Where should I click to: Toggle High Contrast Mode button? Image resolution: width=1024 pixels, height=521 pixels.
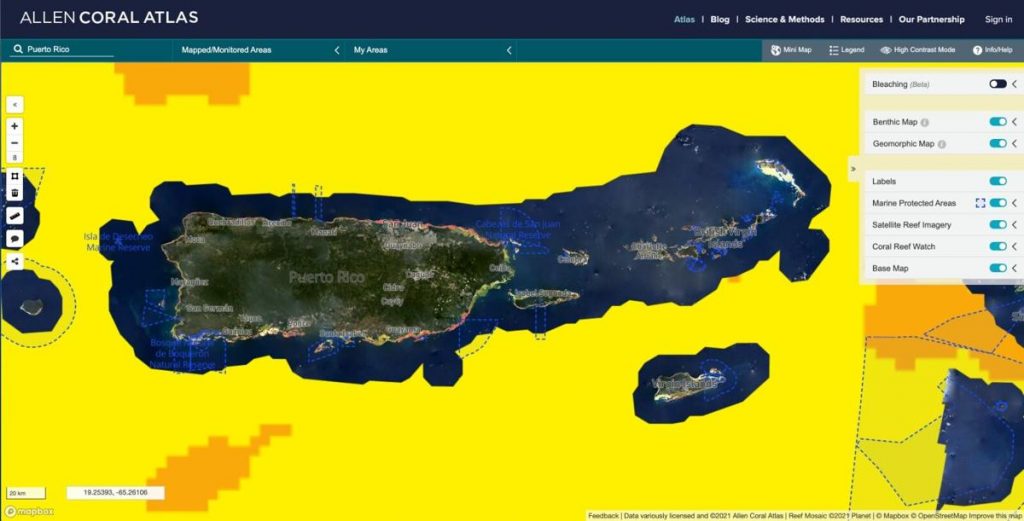coord(917,50)
